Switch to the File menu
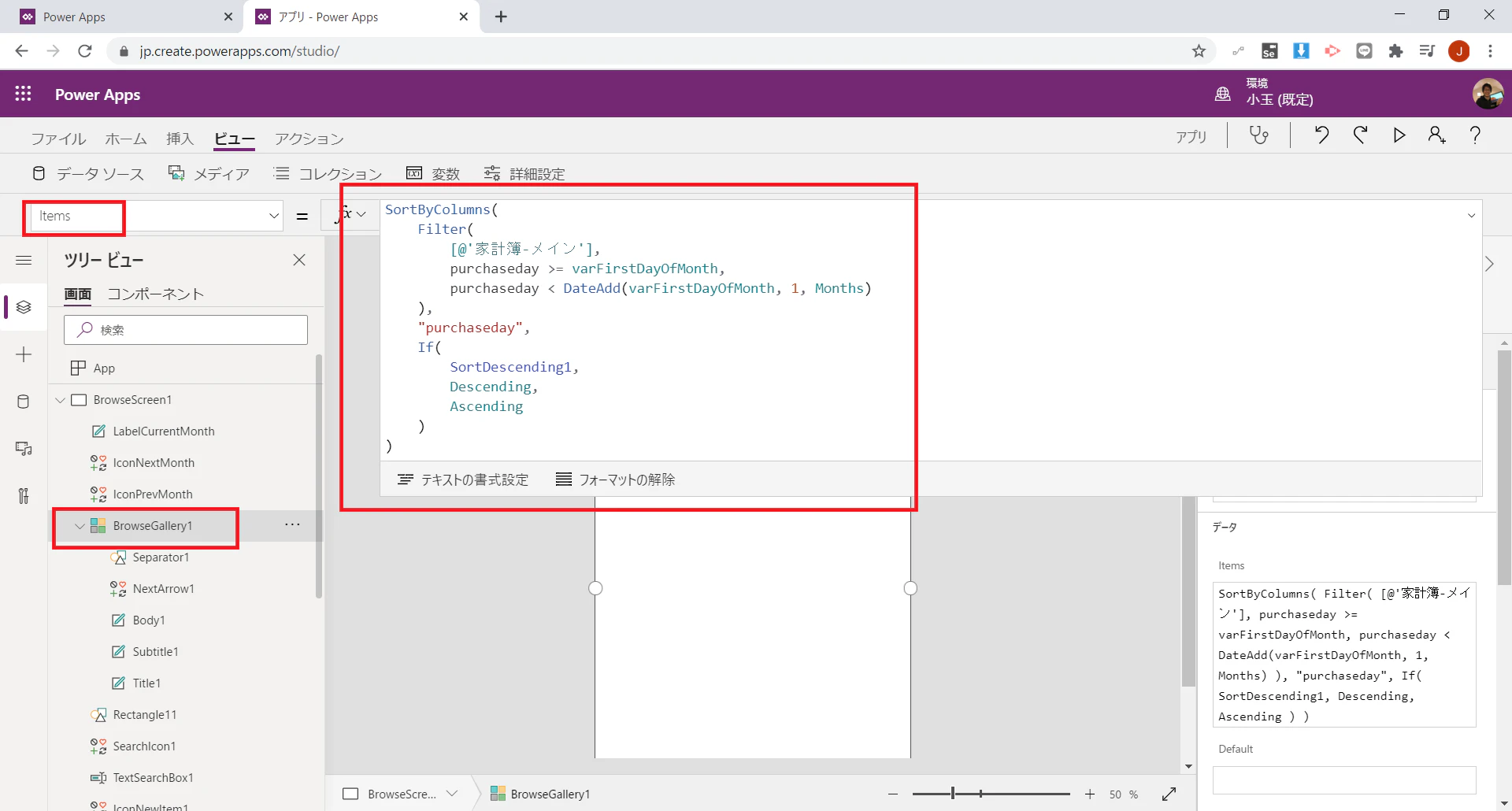 click(x=58, y=139)
